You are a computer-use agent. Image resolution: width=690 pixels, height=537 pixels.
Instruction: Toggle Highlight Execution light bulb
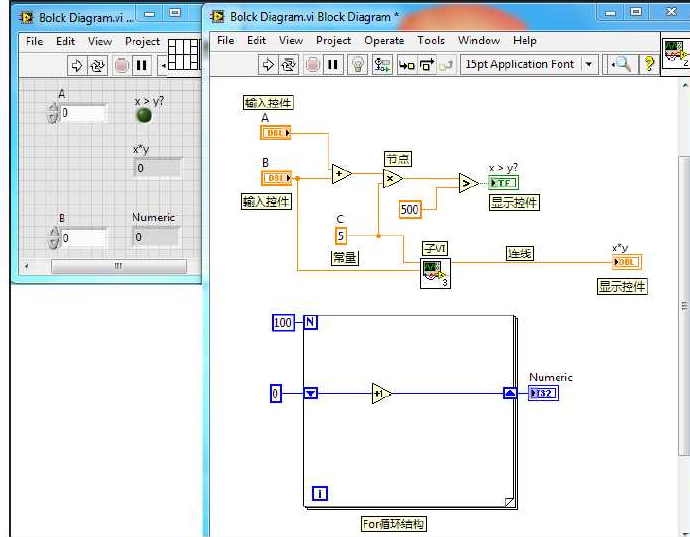(x=358, y=65)
